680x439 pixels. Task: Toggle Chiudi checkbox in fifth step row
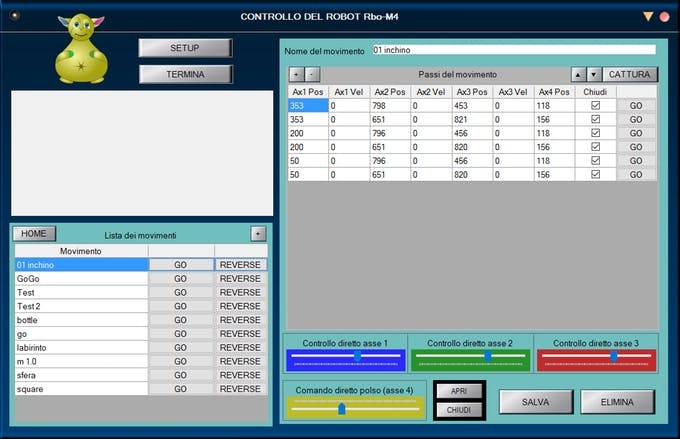(x=595, y=161)
